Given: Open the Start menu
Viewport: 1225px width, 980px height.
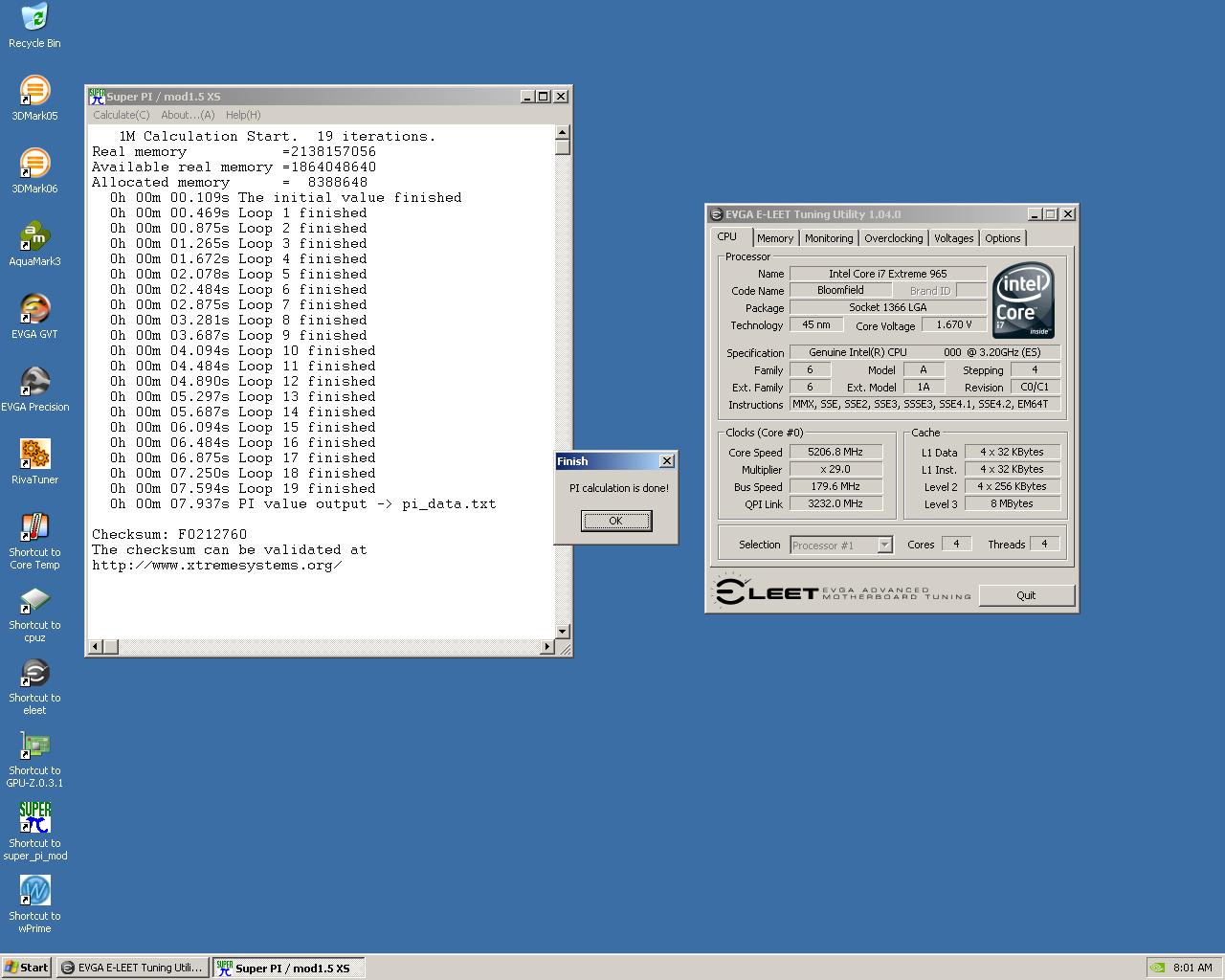Looking at the screenshot, I should [27, 968].
